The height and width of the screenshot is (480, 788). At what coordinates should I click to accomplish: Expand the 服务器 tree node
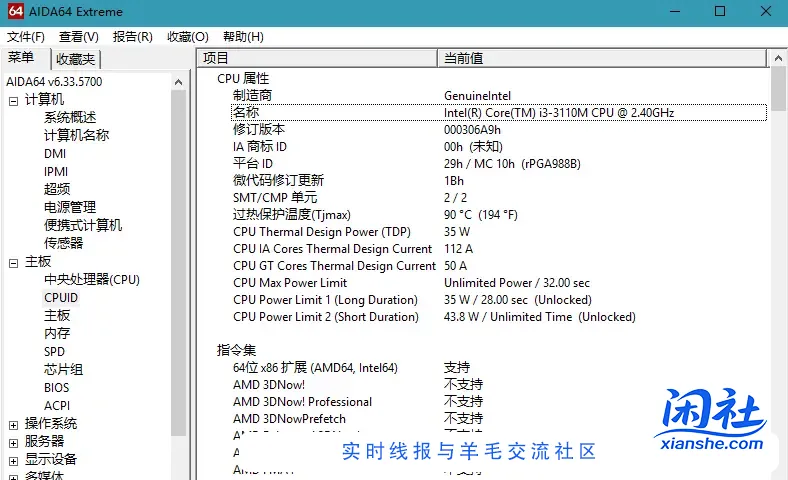(x=13, y=442)
